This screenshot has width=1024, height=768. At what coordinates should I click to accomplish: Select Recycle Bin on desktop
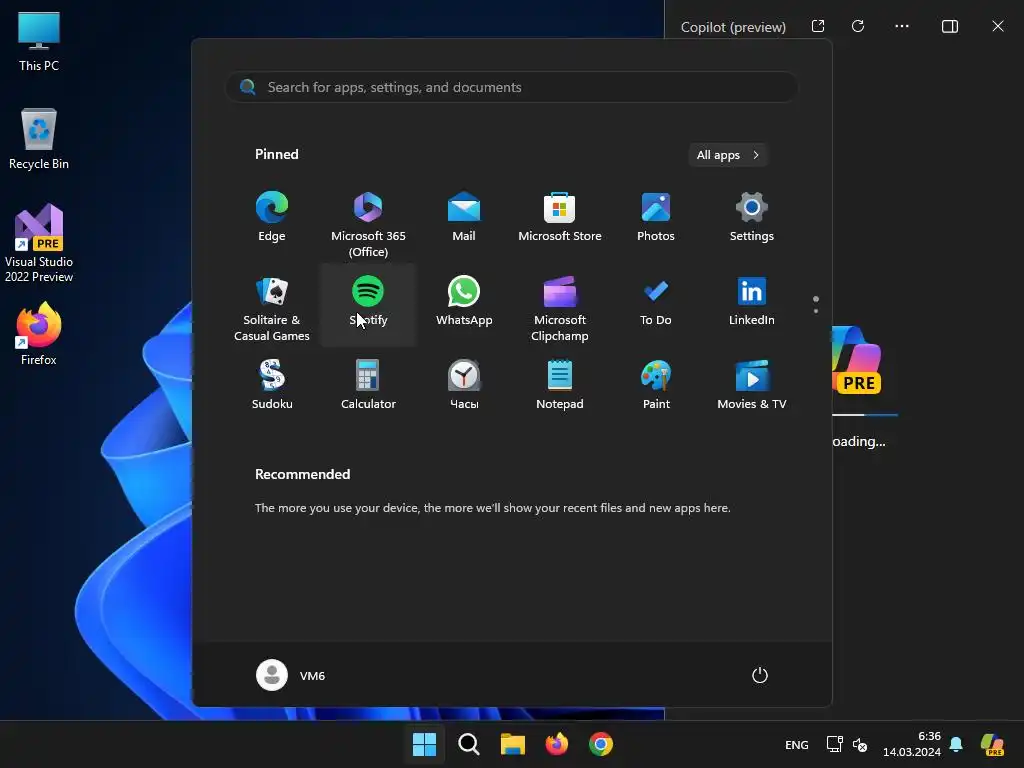click(x=39, y=140)
